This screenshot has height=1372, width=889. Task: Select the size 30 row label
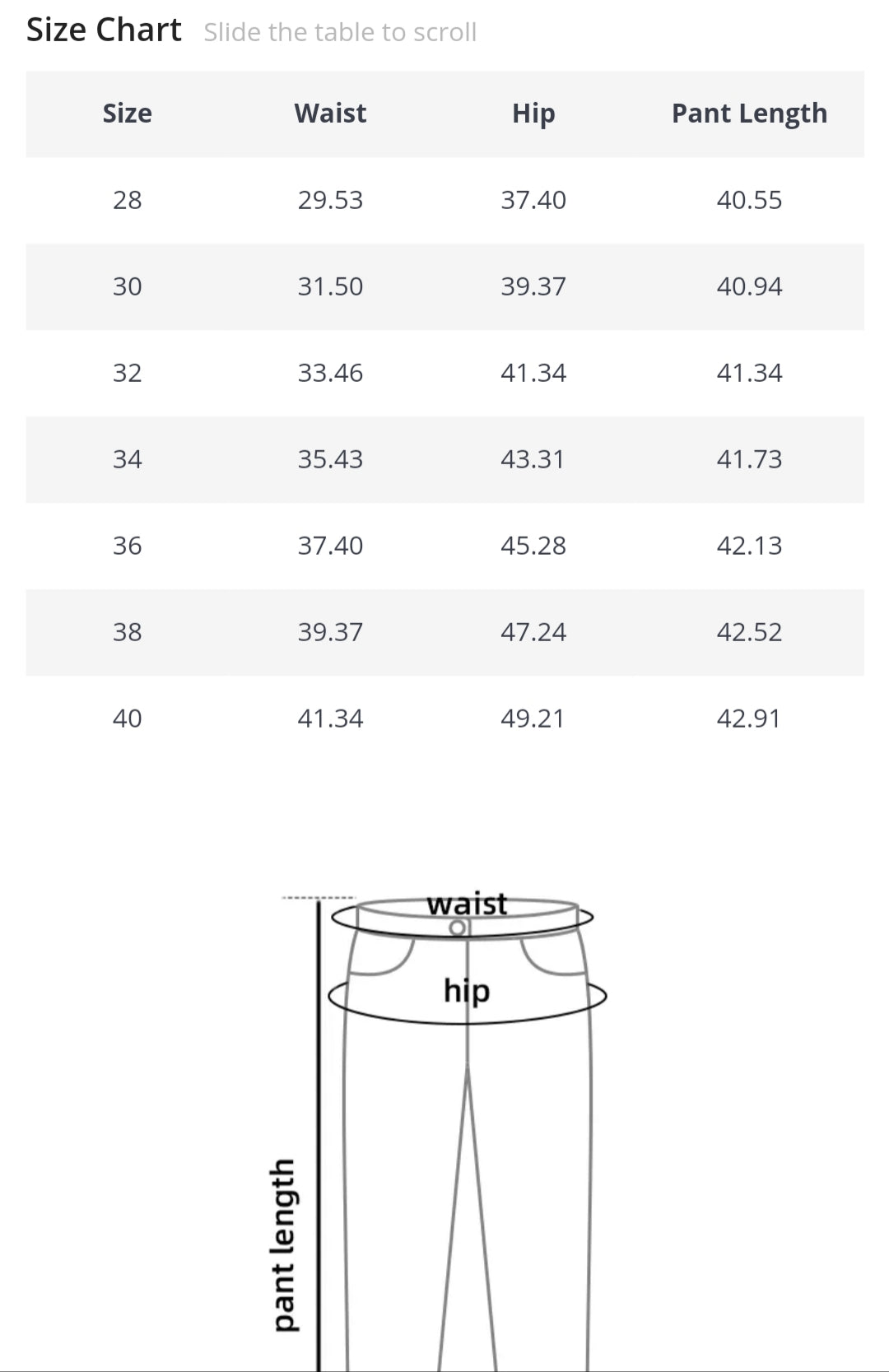[x=127, y=286]
